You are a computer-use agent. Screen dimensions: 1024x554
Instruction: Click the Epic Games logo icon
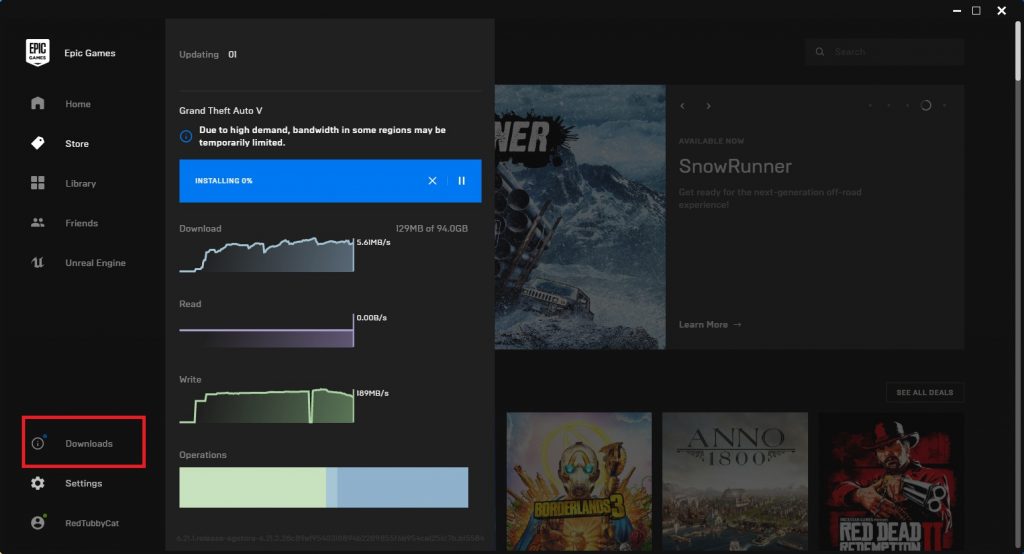point(38,53)
